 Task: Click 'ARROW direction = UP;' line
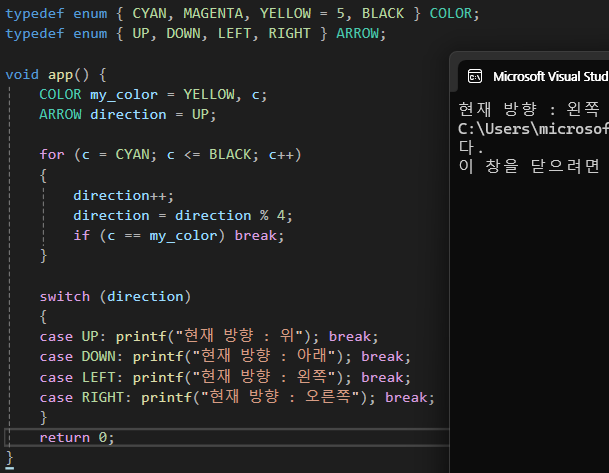pos(128,115)
